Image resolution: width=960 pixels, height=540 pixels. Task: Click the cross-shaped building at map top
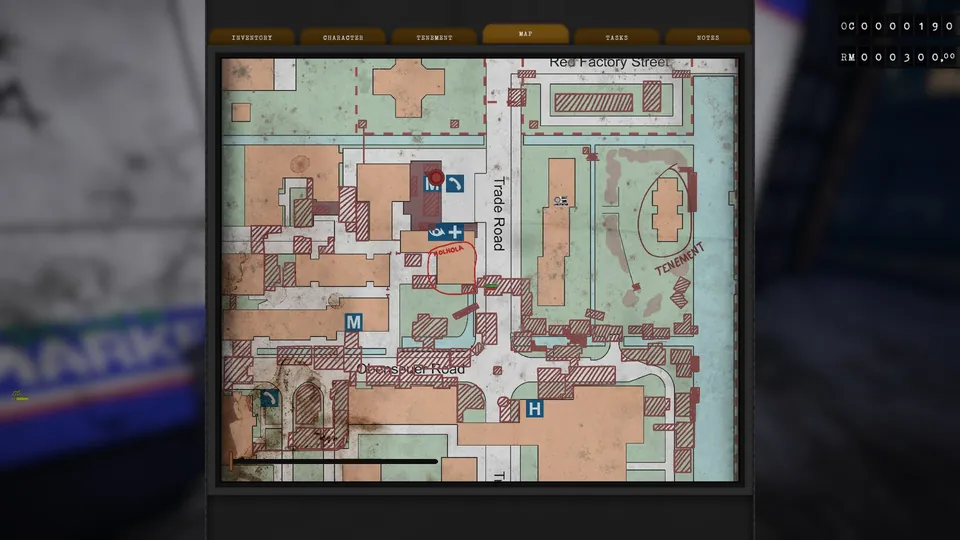coord(409,87)
